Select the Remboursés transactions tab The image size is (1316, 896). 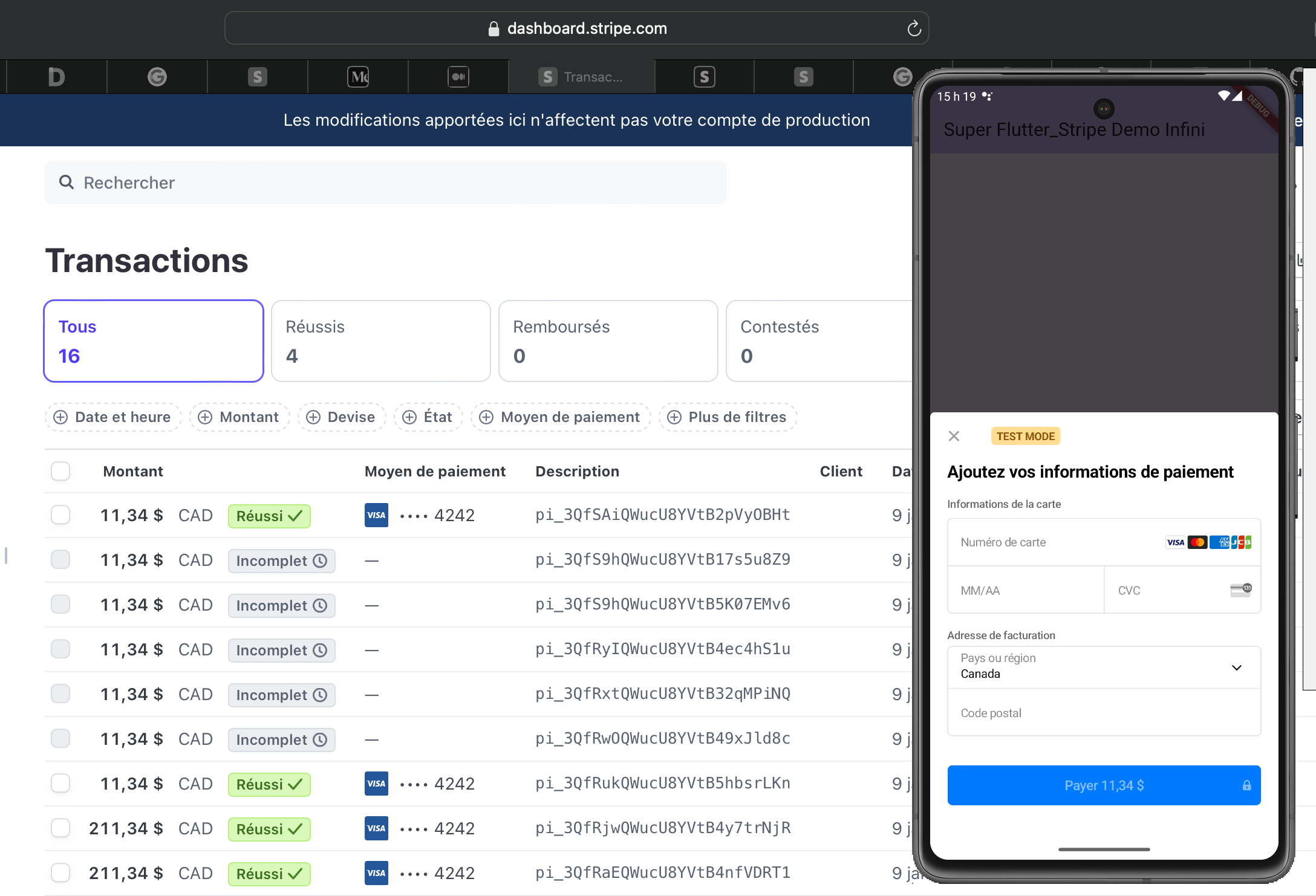[608, 341]
